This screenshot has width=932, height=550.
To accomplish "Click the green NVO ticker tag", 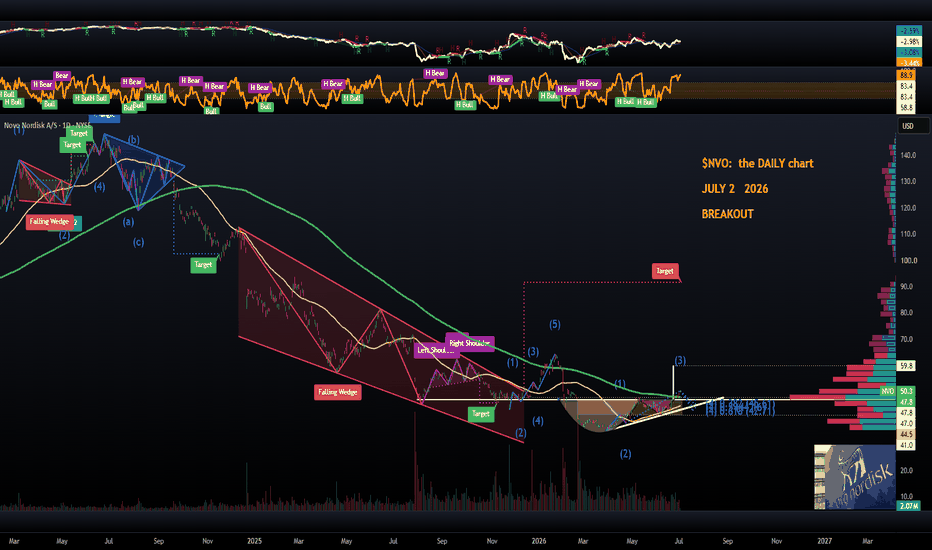I will [887, 391].
